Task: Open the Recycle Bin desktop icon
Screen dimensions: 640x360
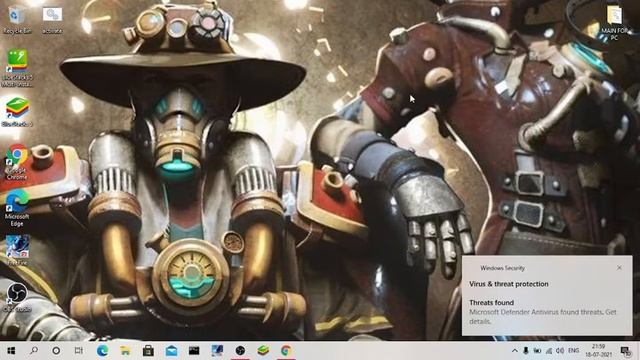Action: [x=16, y=20]
